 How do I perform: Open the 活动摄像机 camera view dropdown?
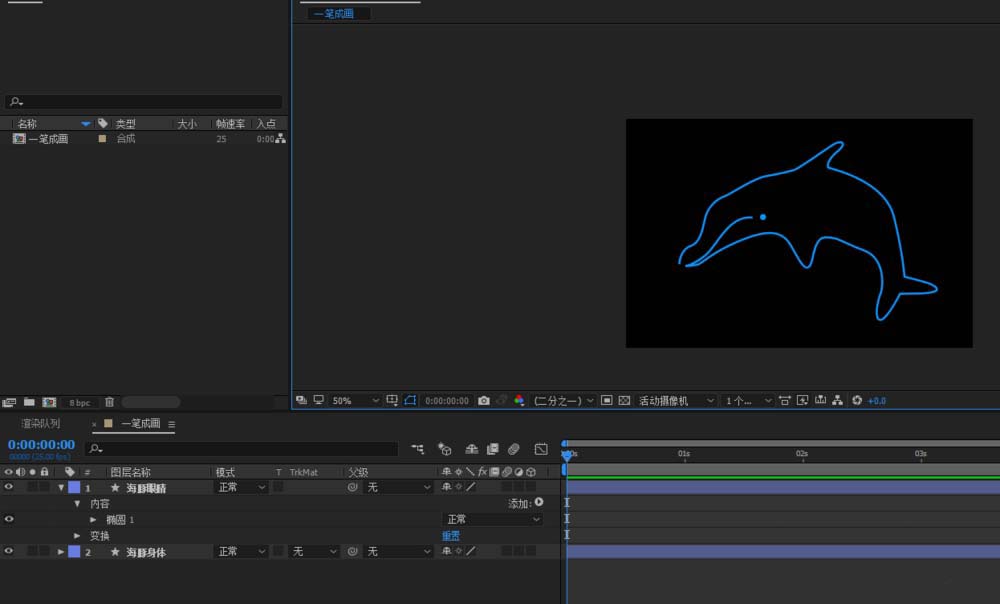pyautogui.click(x=677, y=400)
